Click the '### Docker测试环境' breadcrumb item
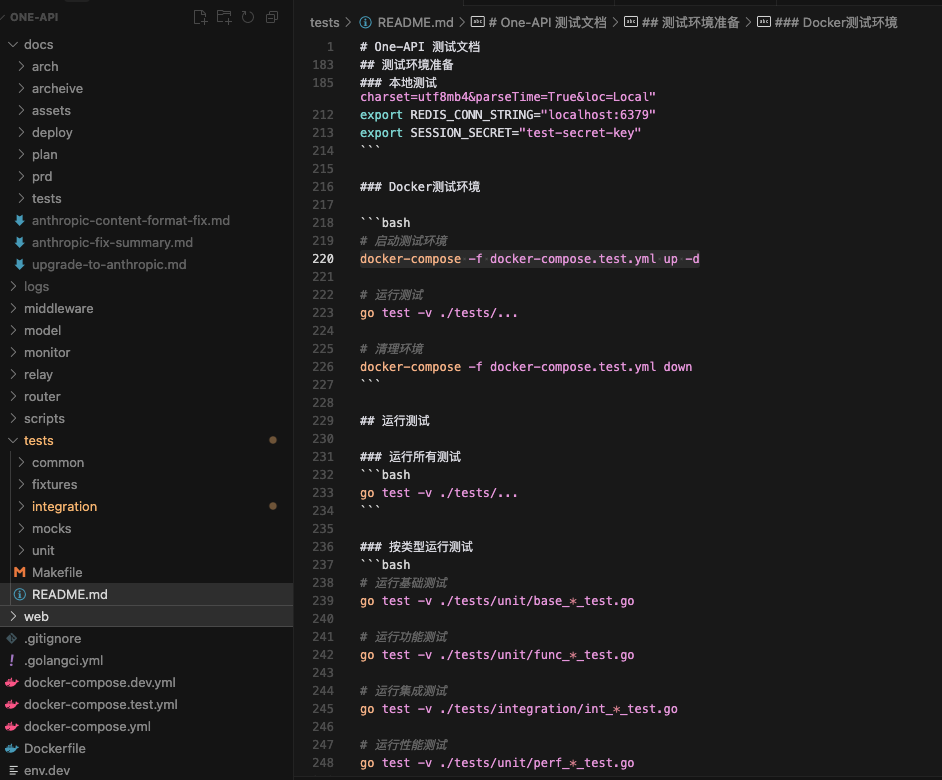The image size is (942, 780). (849, 22)
